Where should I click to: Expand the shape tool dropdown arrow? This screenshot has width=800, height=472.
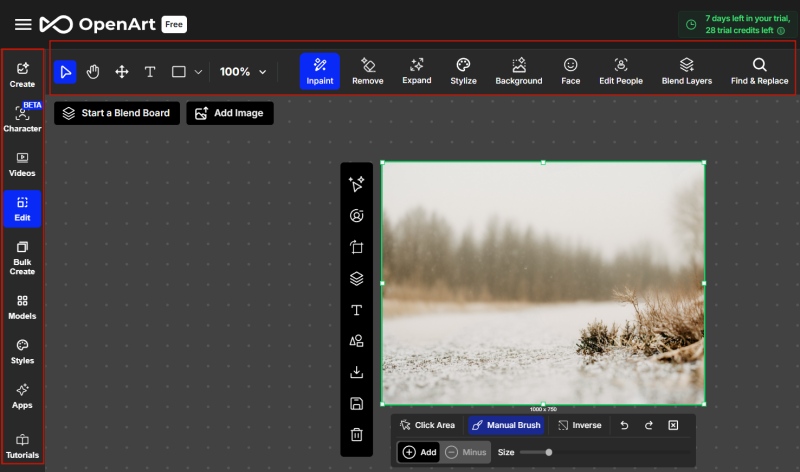tap(198, 72)
